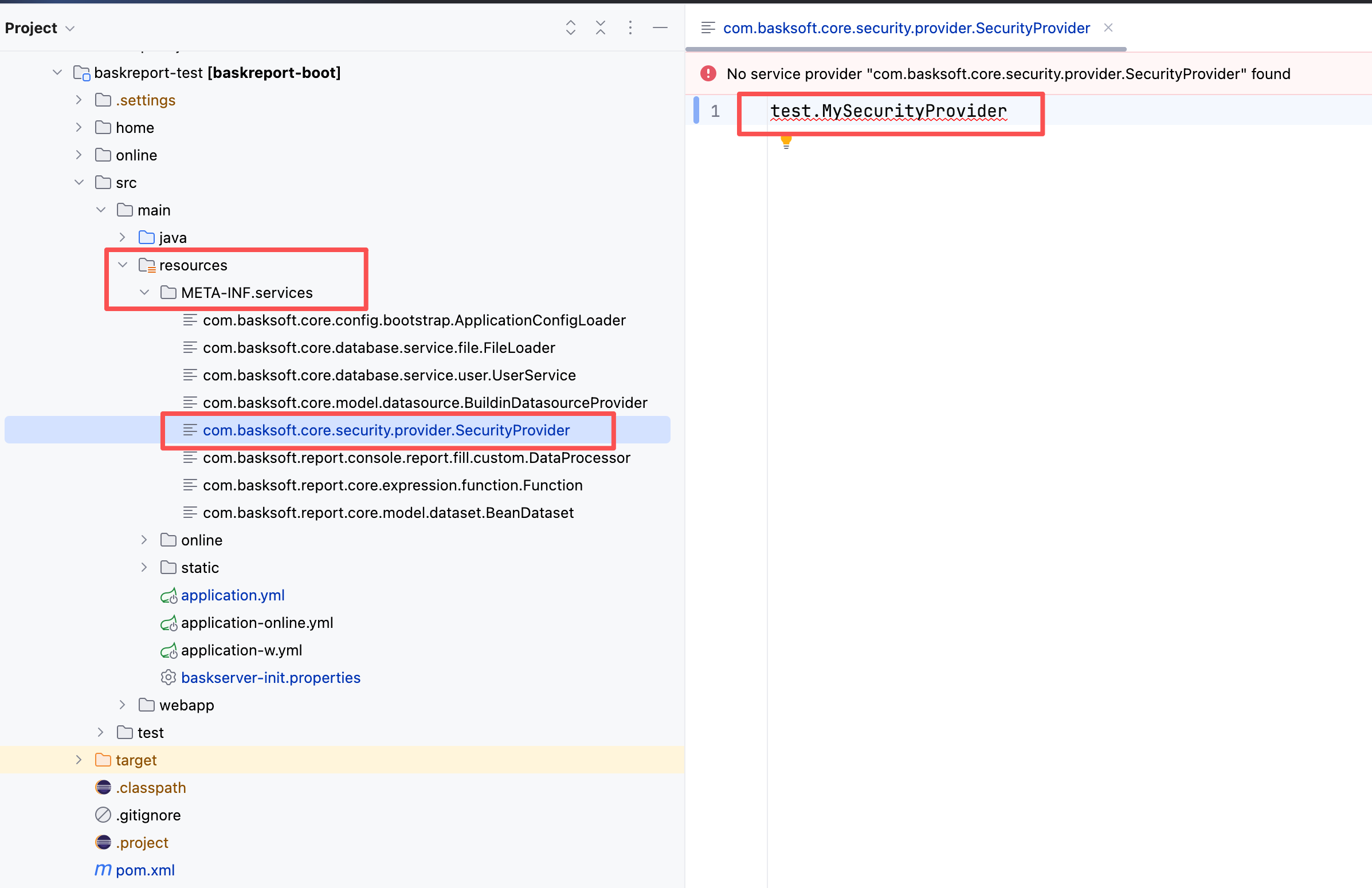This screenshot has height=888, width=1372.
Task: Click the FileLoader service file icon
Action: pos(190,348)
